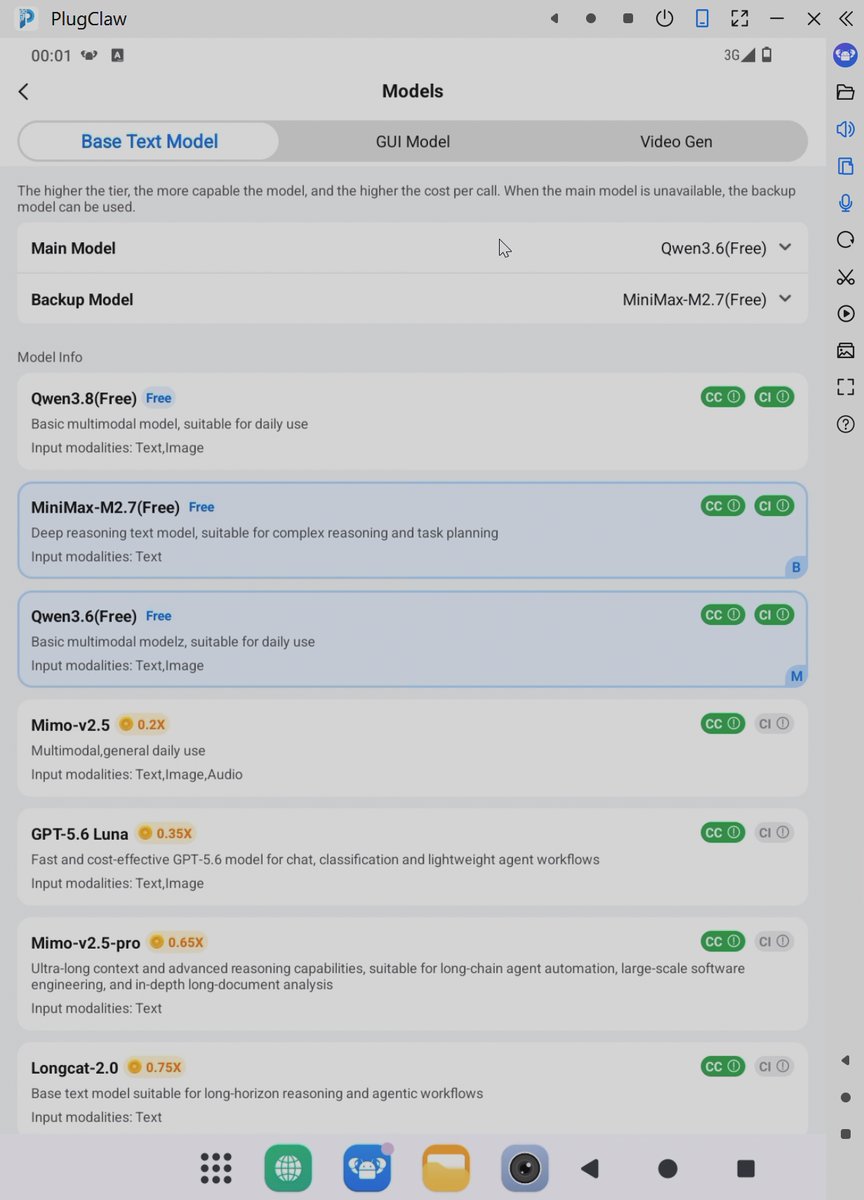
Task: Click the 0.2X cost badge on Mimo-v2.5
Action: click(x=142, y=724)
